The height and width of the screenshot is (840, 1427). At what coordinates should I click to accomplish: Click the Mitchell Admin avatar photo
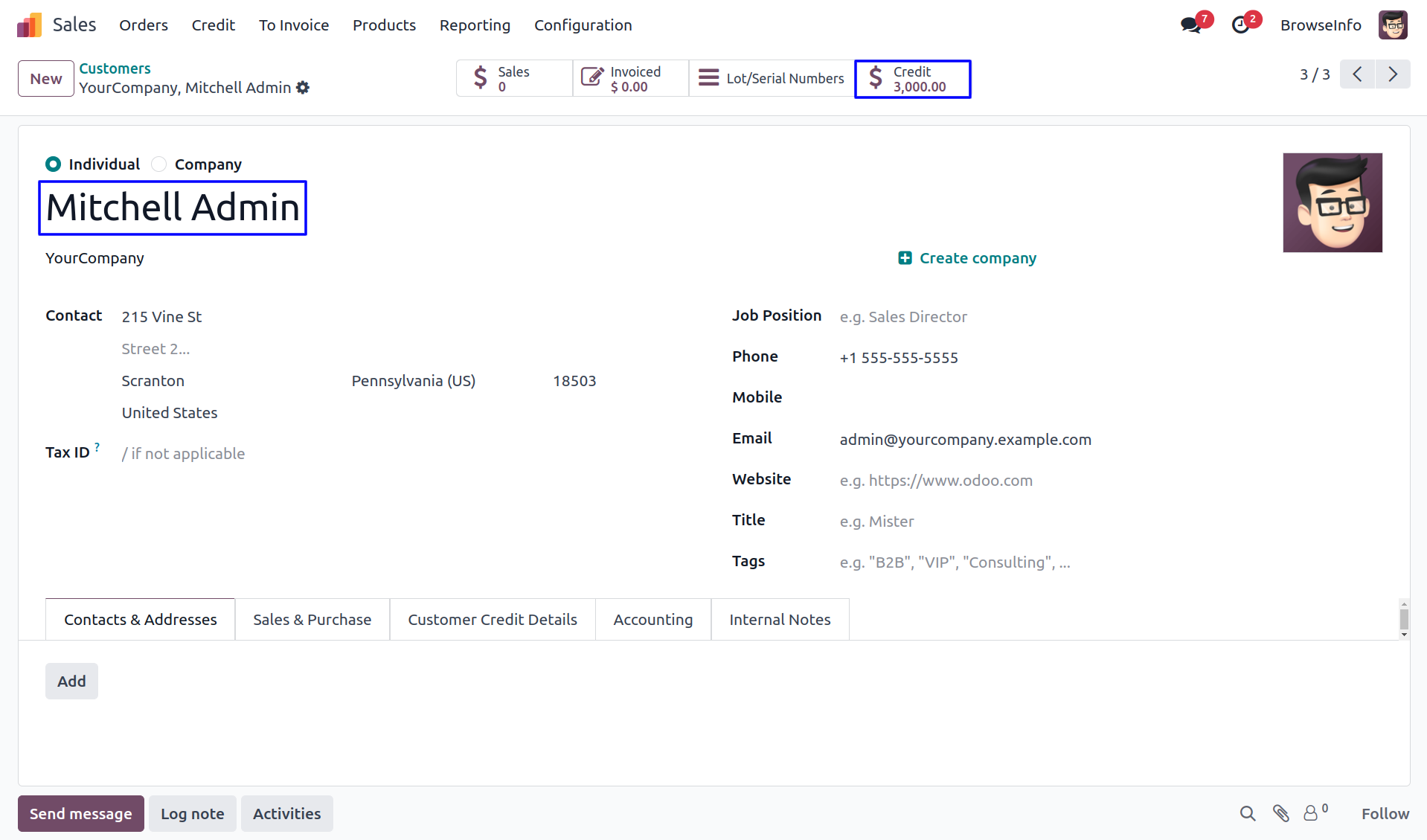[x=1332, y=202]
